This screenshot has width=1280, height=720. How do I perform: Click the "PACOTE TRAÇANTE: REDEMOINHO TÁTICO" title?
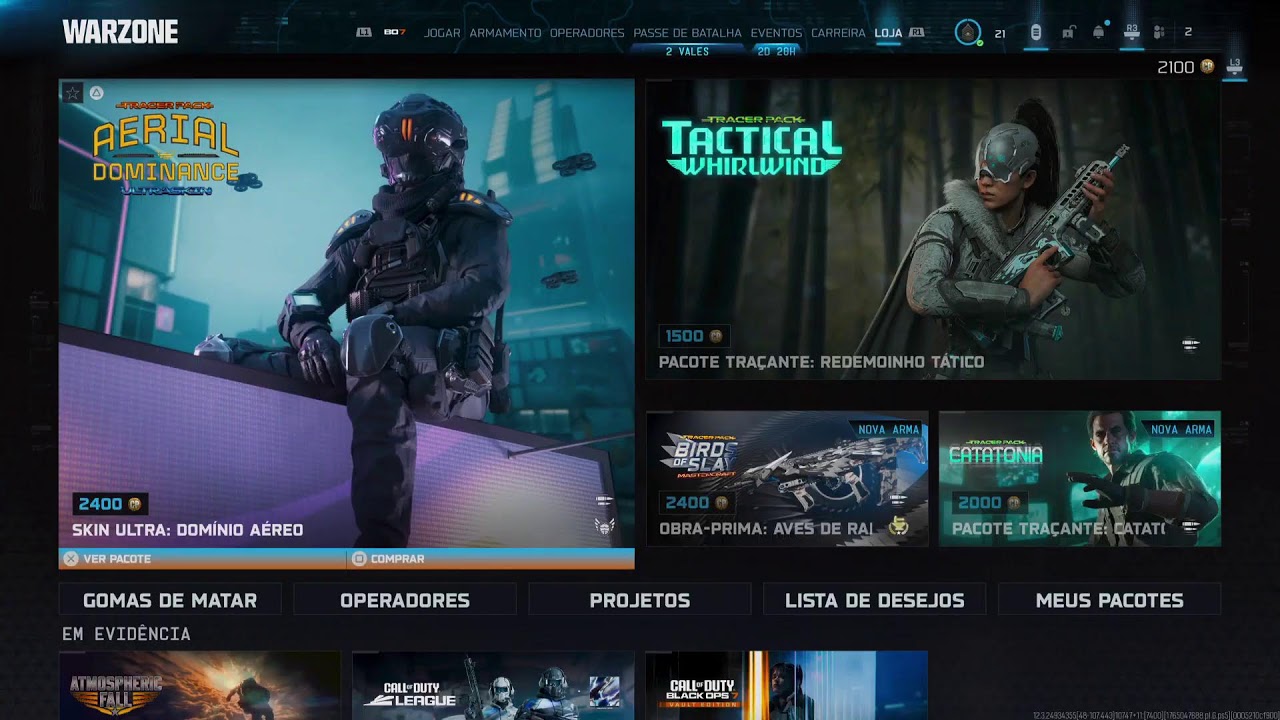point(821,362)
